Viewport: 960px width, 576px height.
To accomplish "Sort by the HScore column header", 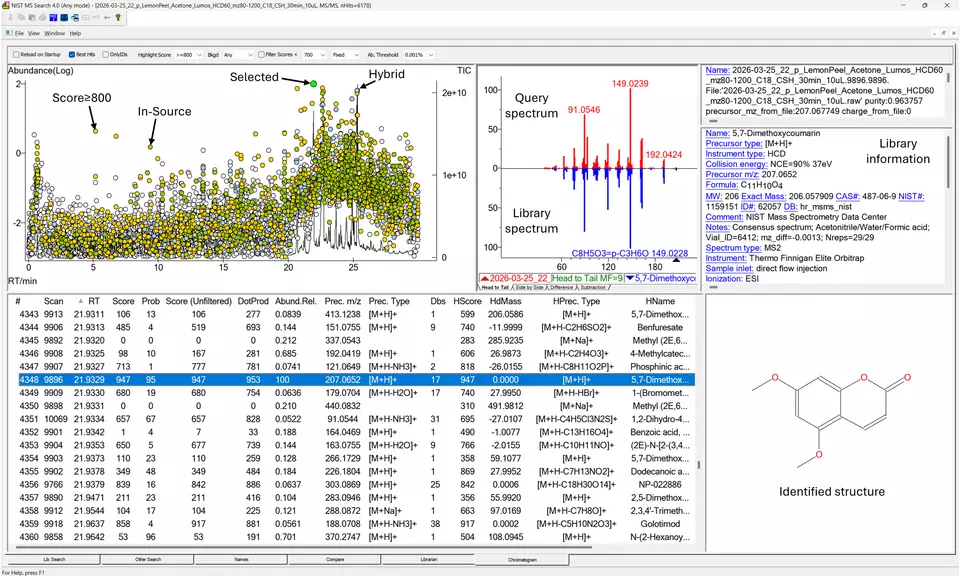I will (467, 301).
